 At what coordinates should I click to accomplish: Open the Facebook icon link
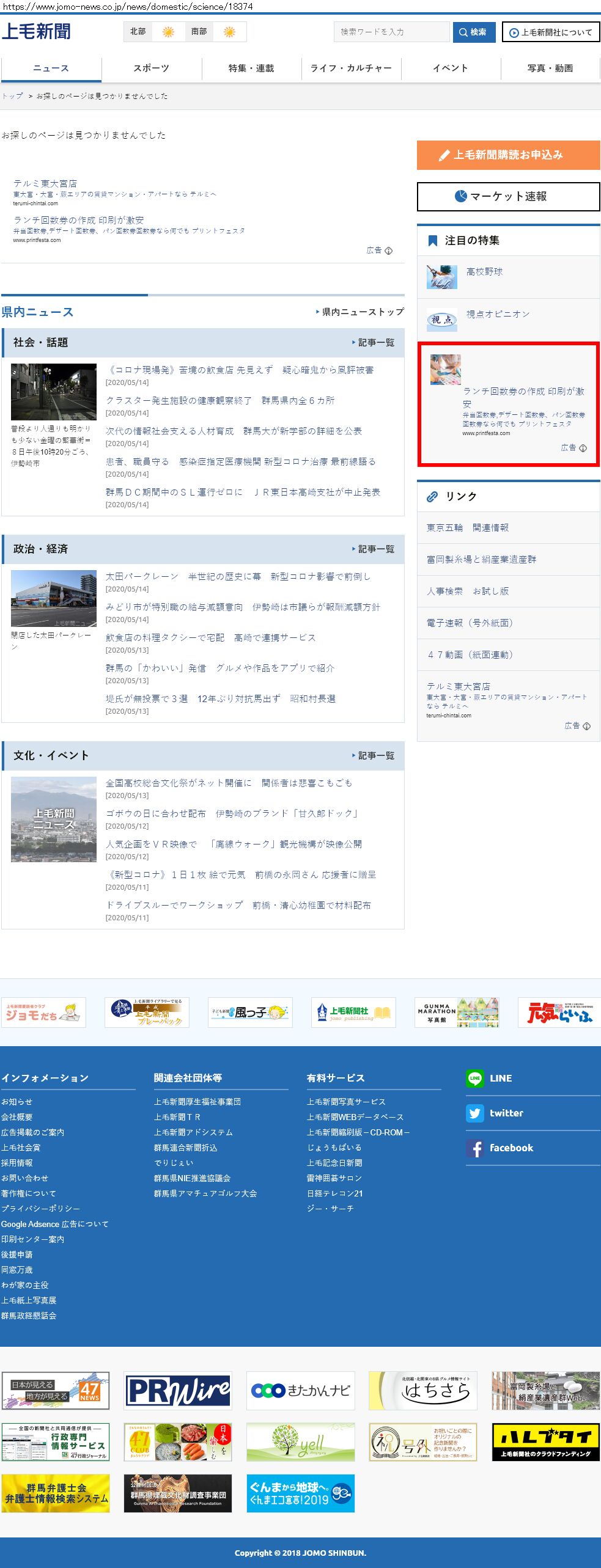pyautogui.click(x=475, y=1148)
